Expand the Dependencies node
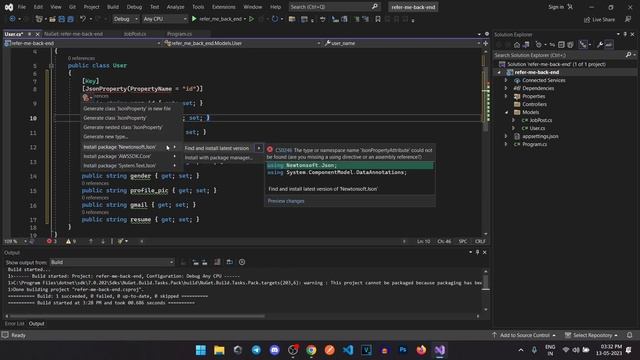Image resolution: width=640 pixels, height=360 pixels. click(x=506, y=88)
